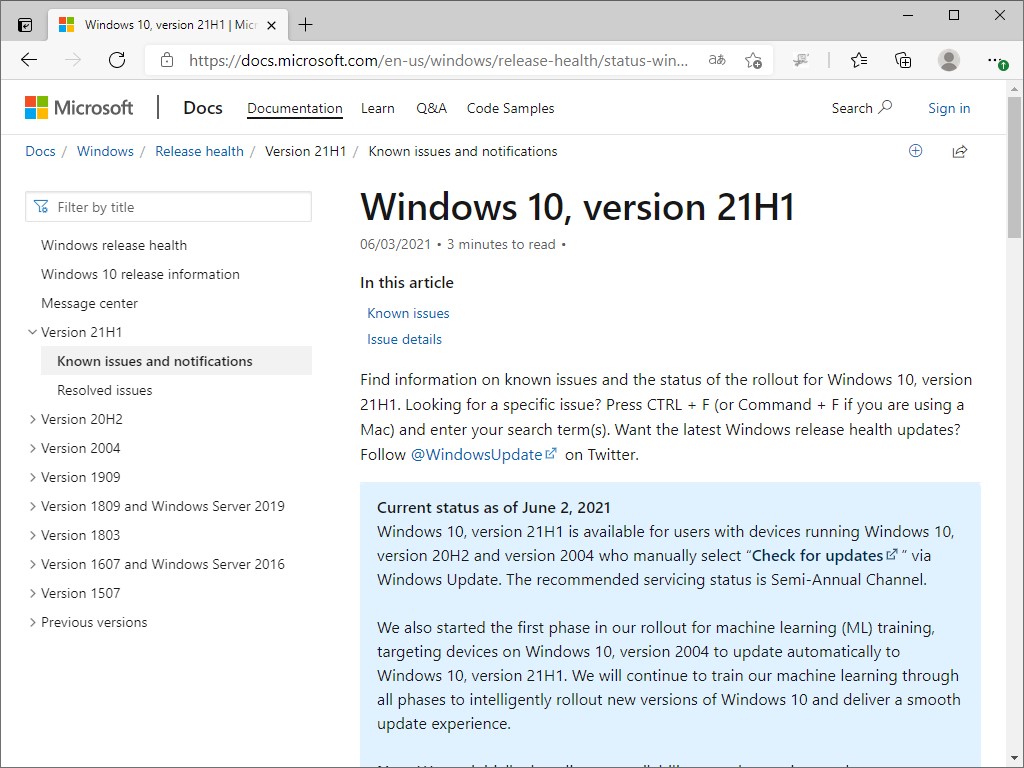Collapse the Version 21H1 section
Image resolution: width=1024 pixels, height=768 pixels.
click(x=33, y=331)
